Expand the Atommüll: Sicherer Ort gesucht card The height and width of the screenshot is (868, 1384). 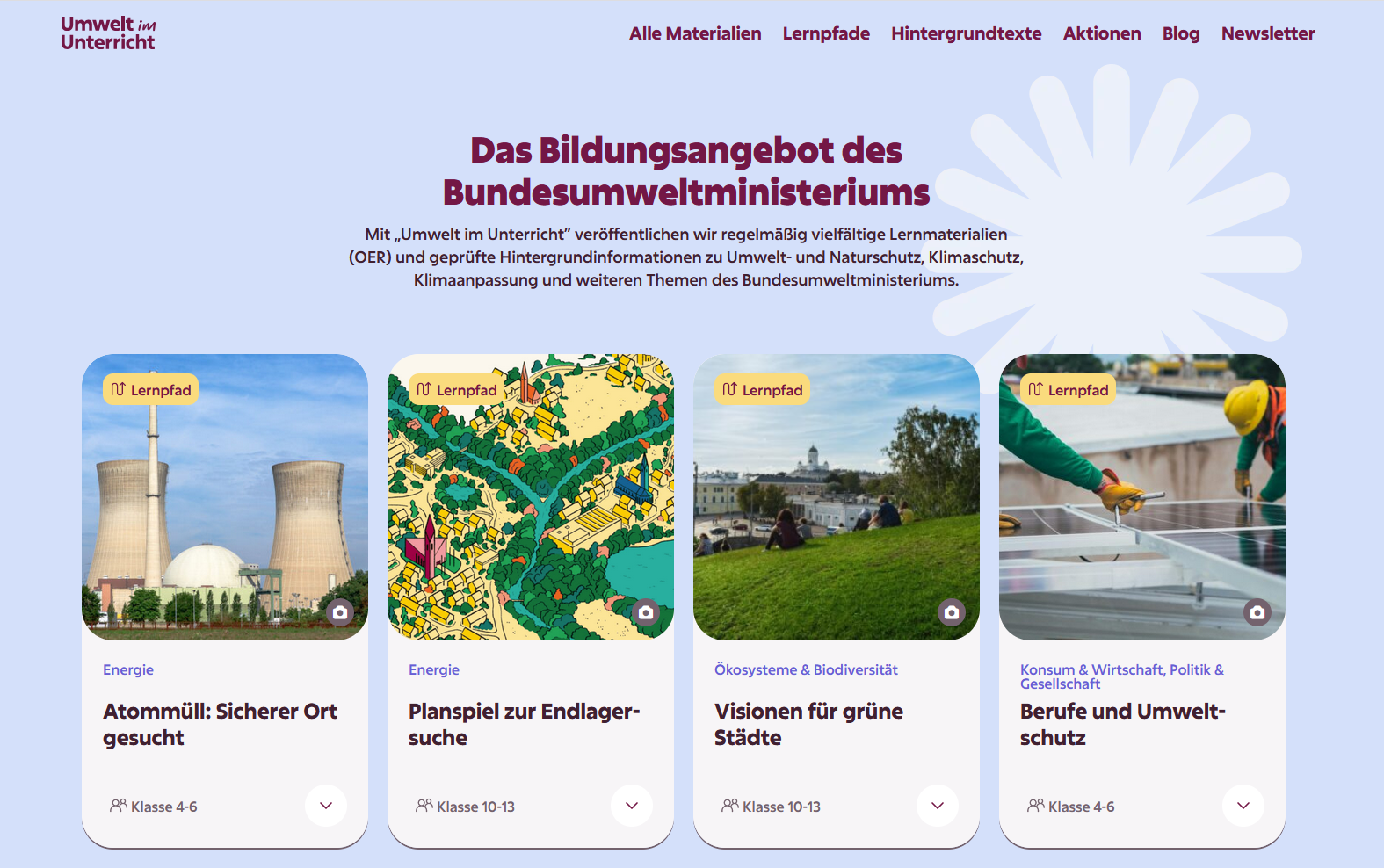[326, 806]
